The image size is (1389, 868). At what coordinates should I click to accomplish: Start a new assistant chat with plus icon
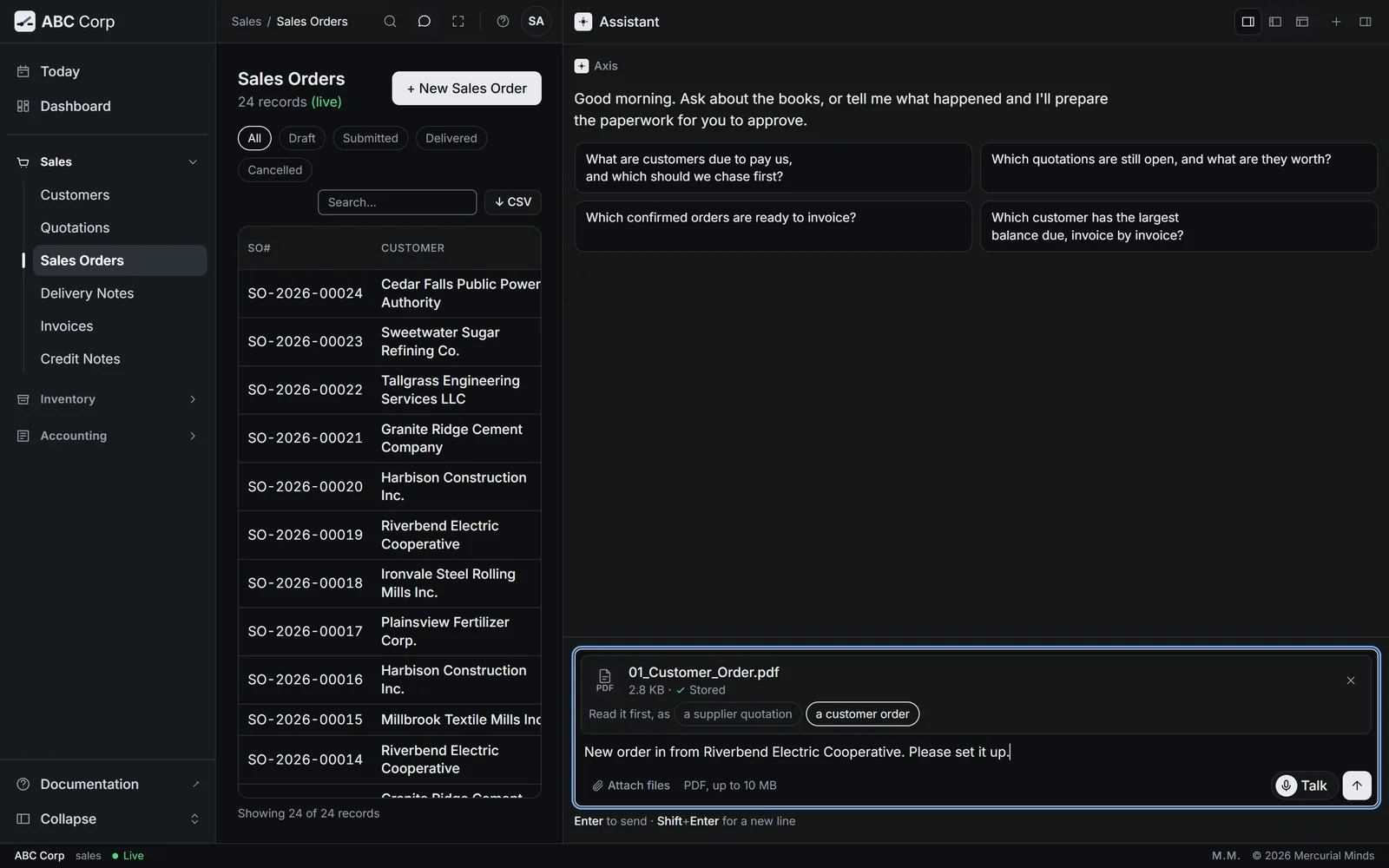(1336, 22)
